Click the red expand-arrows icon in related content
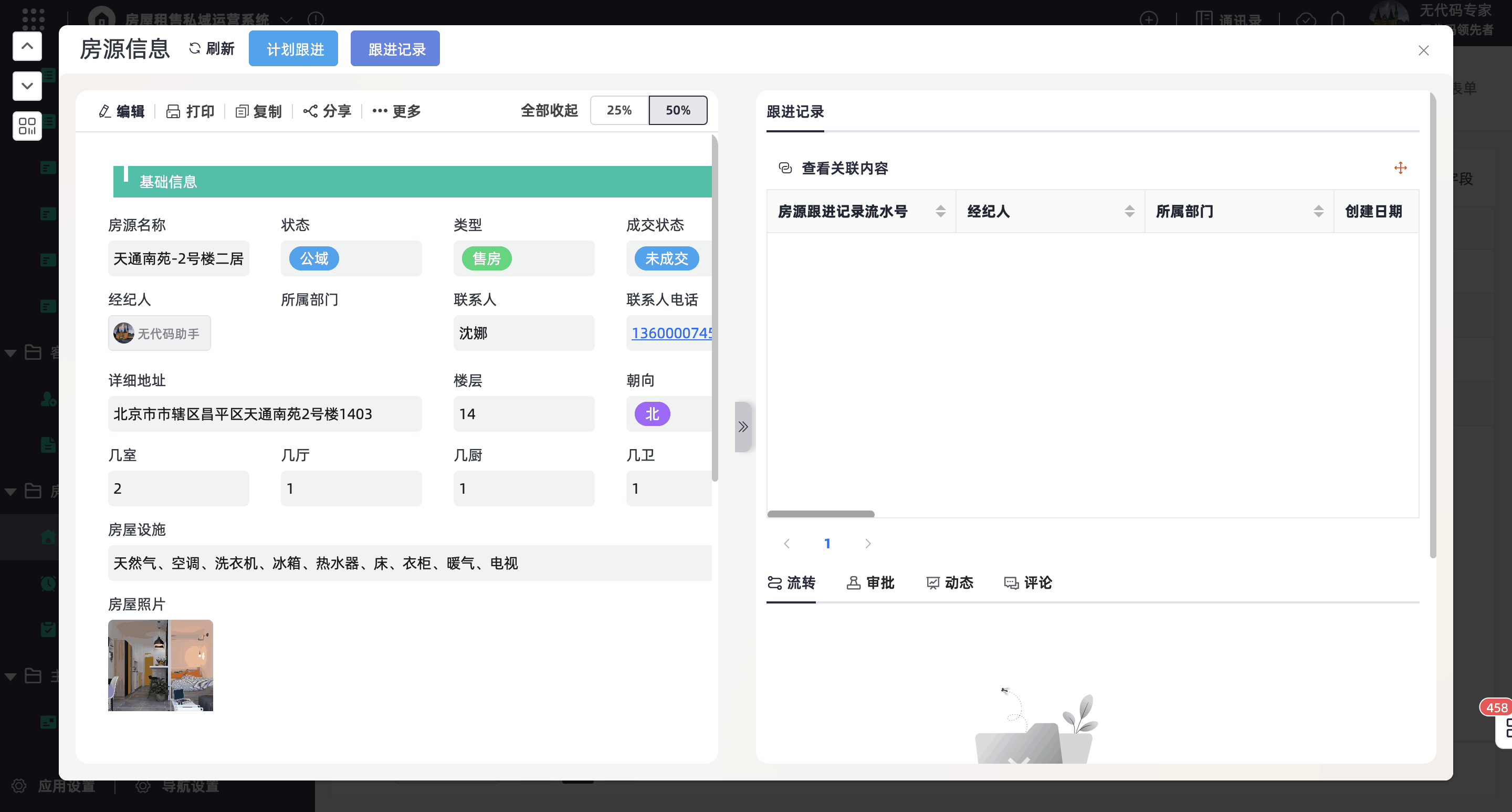The width and height of the screenshot is (1512, 812). (x=1400, y=168)
